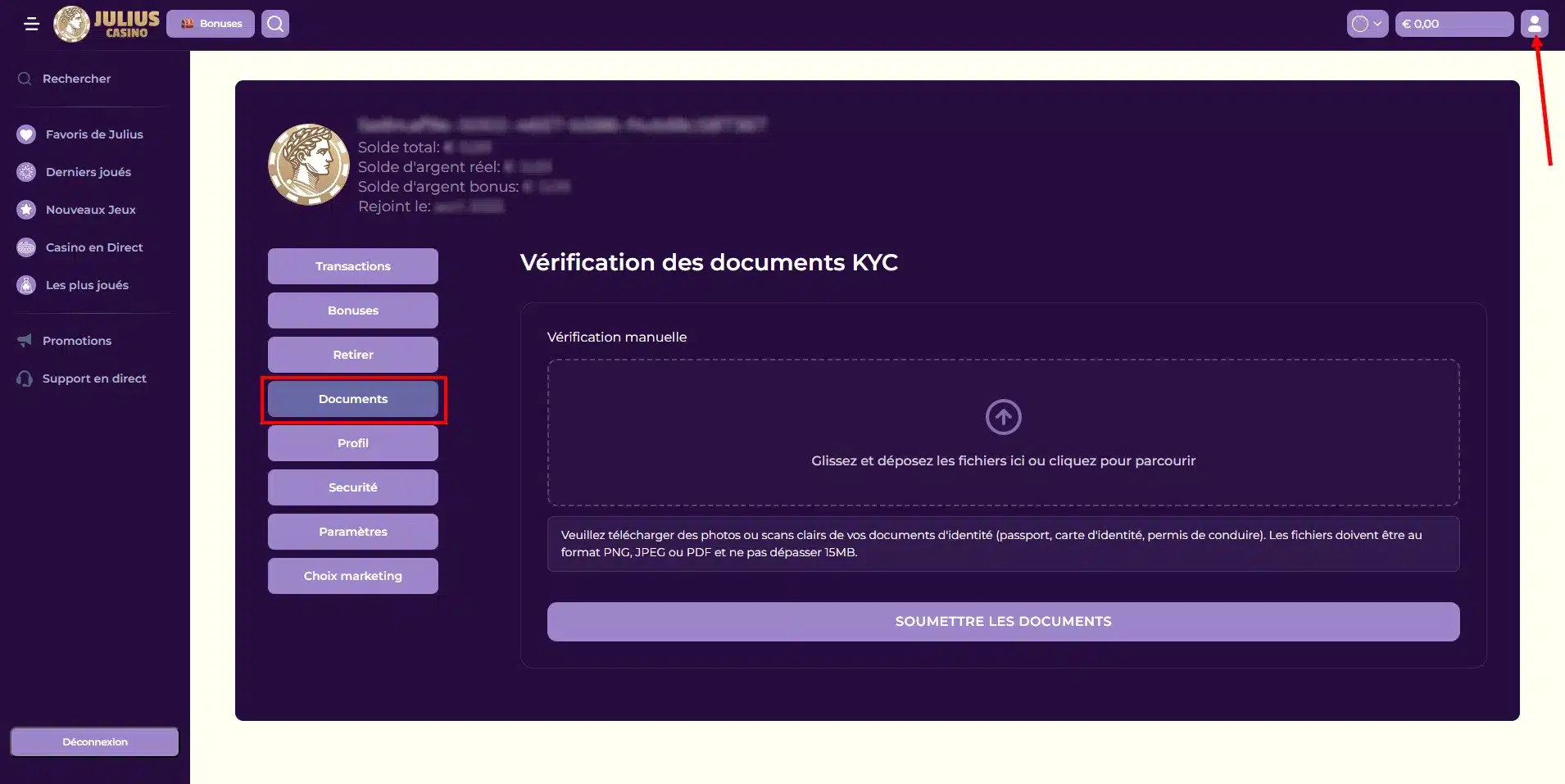Click the Nouveaux Jeux star icon

point(25,209)
